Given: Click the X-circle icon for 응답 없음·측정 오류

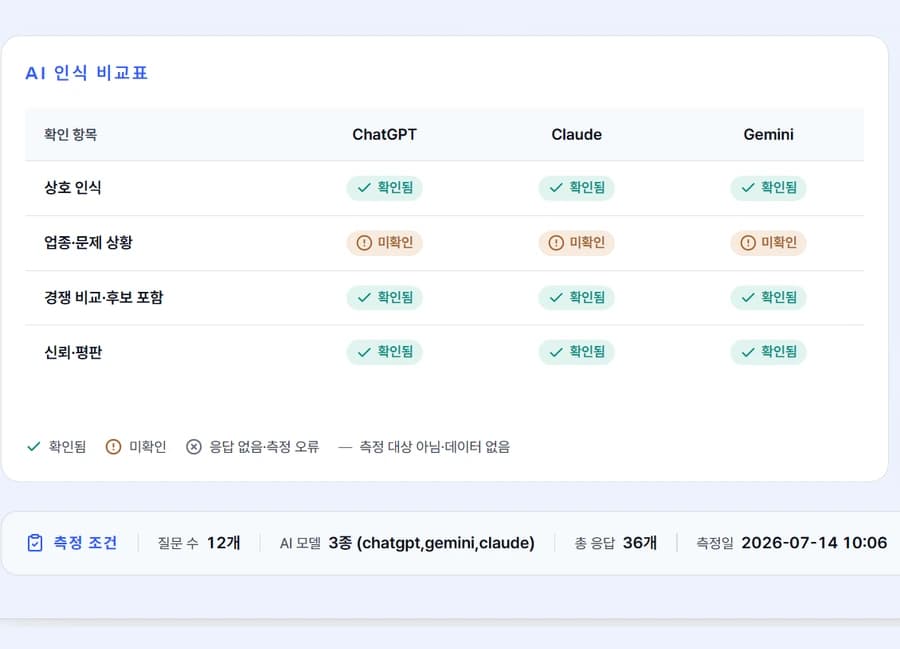Looking at the screenshot, I should pyautogui.click(x=194, y=446).
